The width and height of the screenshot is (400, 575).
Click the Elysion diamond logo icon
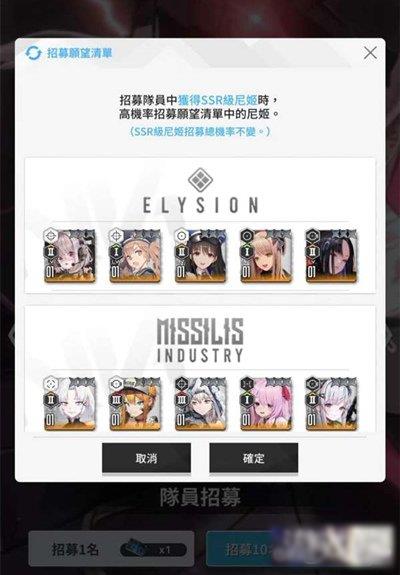click(200, 180)
